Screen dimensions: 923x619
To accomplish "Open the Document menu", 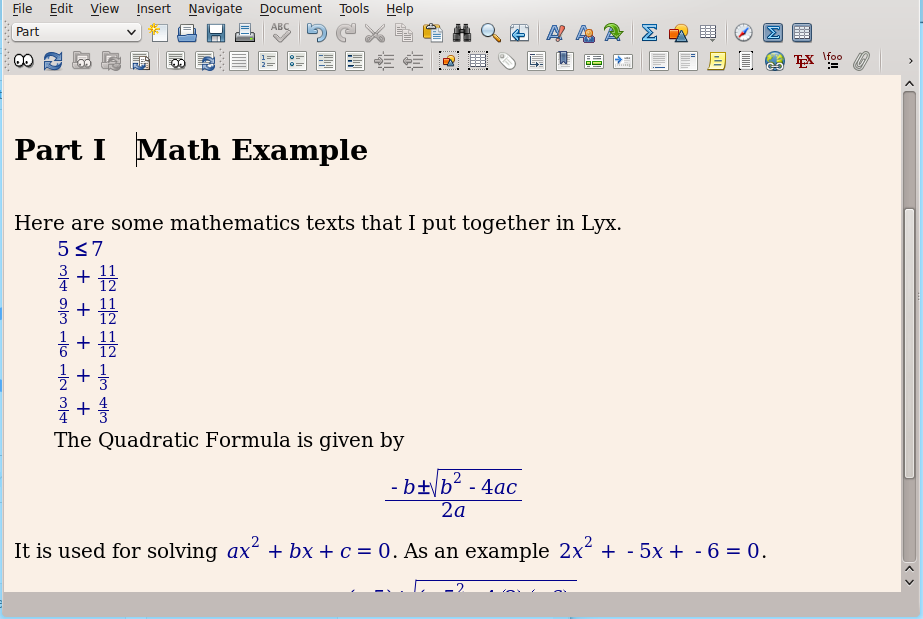I will point(291,9).
